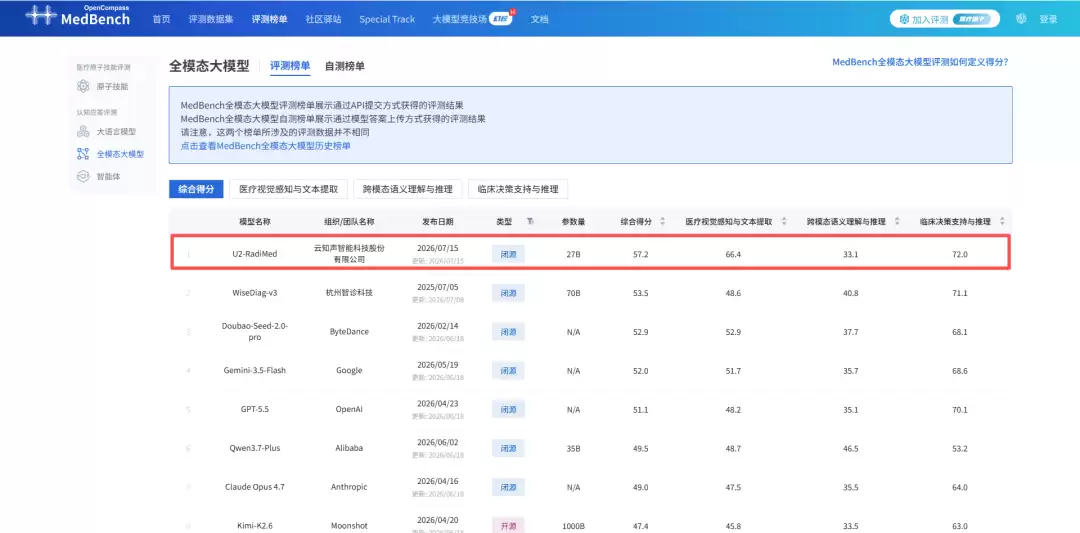Click model name Gemini-3.5-Flash
This screenshot has height=533, width=1080.
(255, 370)
